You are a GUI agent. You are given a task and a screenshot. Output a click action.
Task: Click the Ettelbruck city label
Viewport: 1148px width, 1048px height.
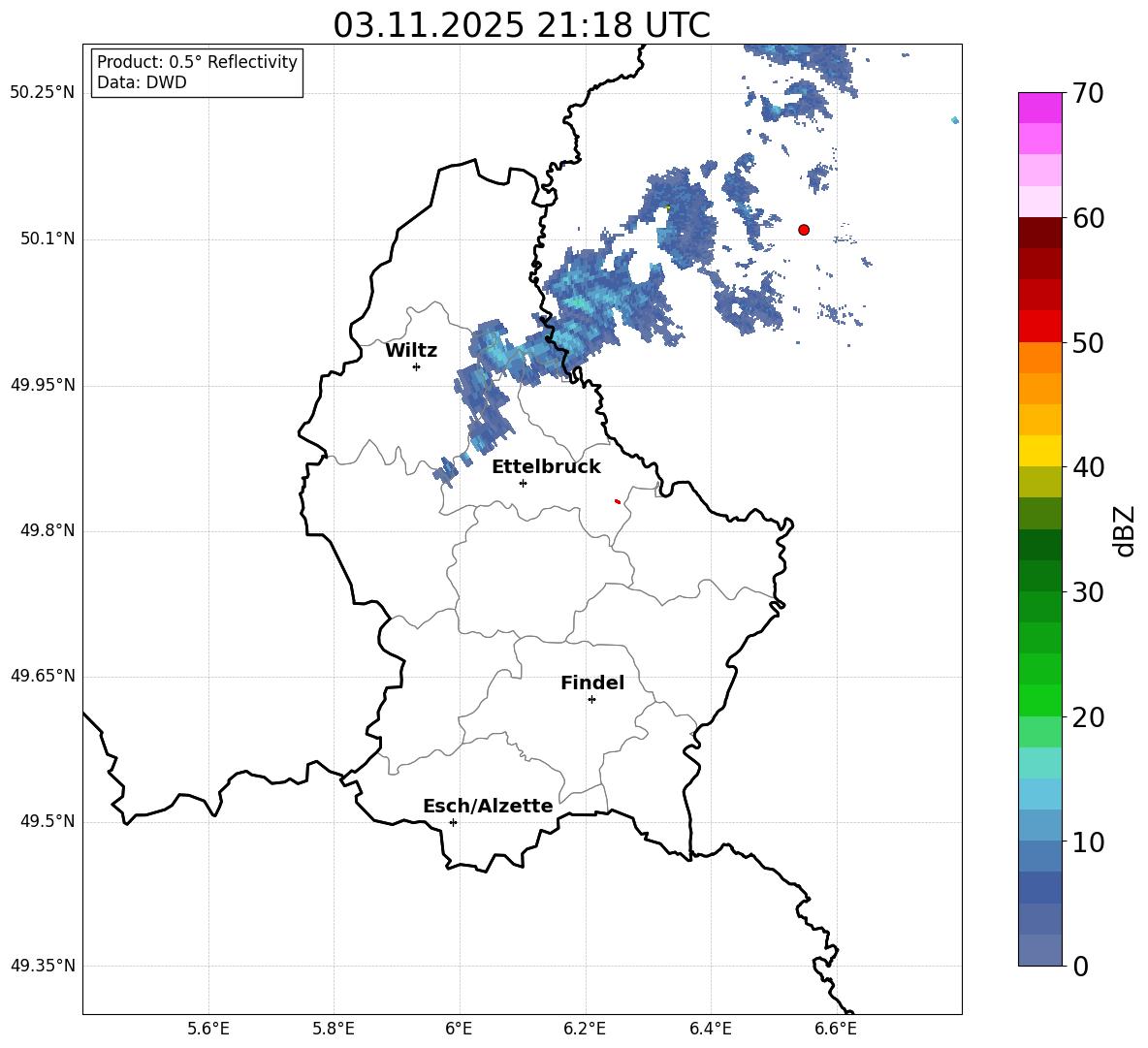[546, 467]
